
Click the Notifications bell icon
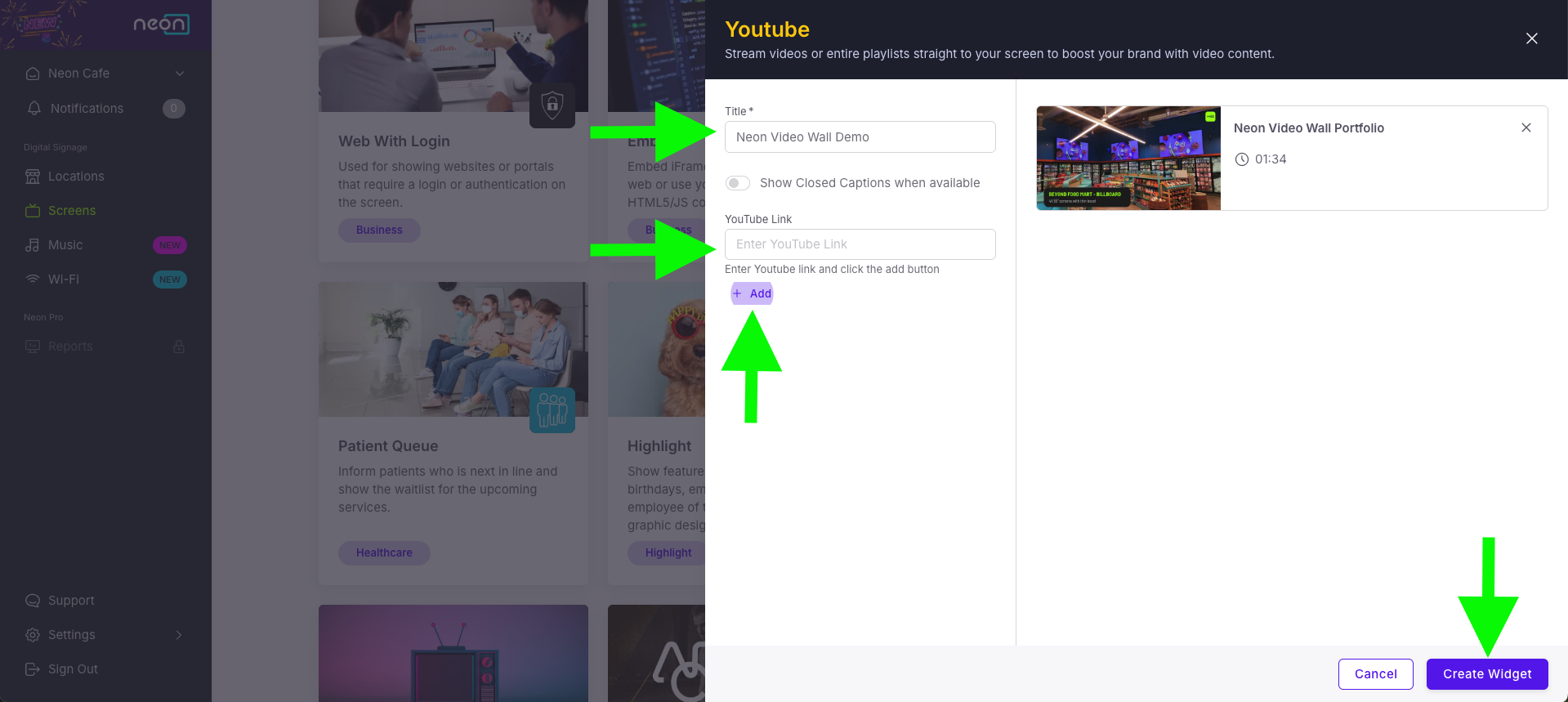pos(34,108)
